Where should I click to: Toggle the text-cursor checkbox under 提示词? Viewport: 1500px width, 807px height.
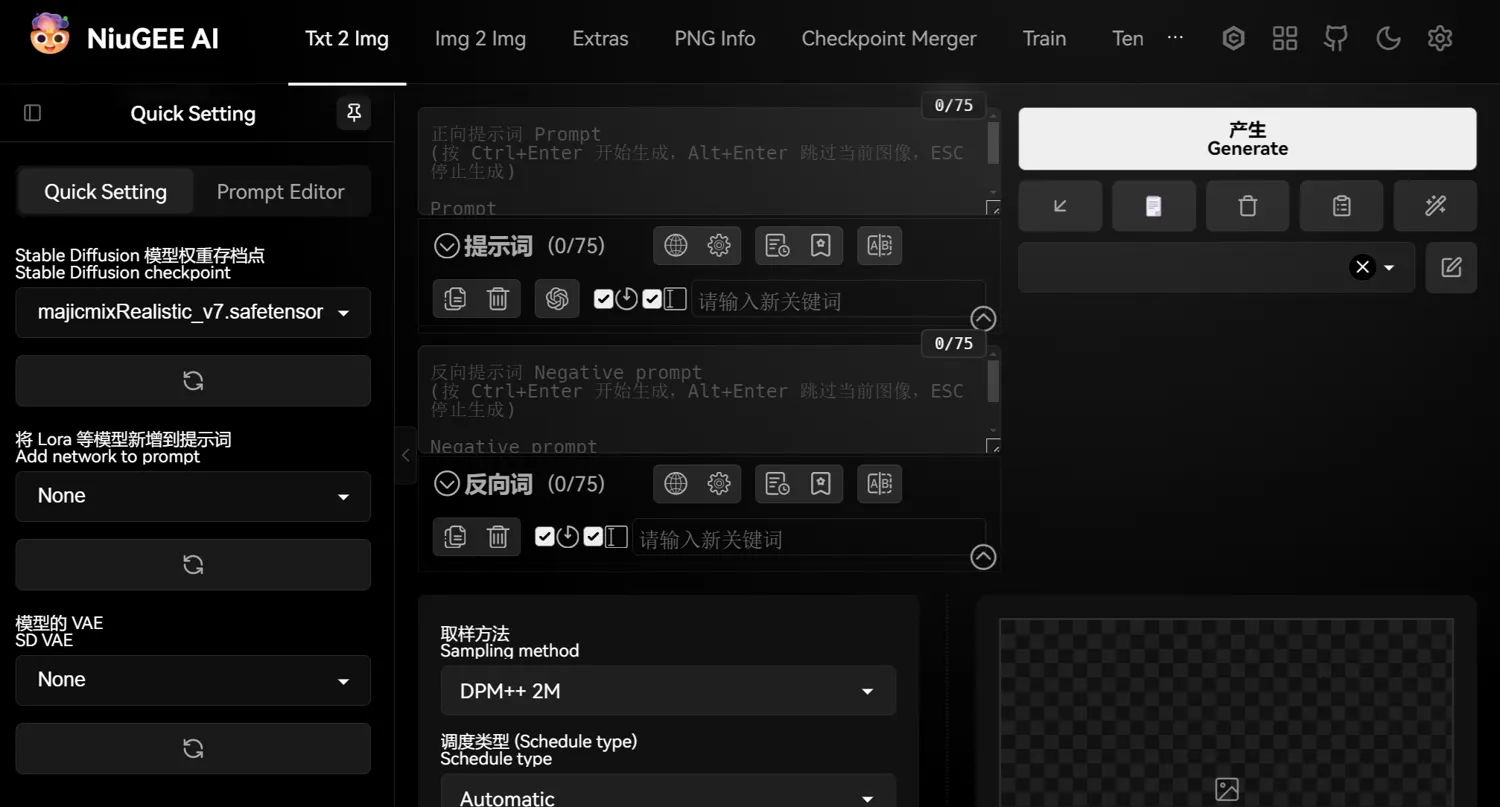click(x=652, y=299)
